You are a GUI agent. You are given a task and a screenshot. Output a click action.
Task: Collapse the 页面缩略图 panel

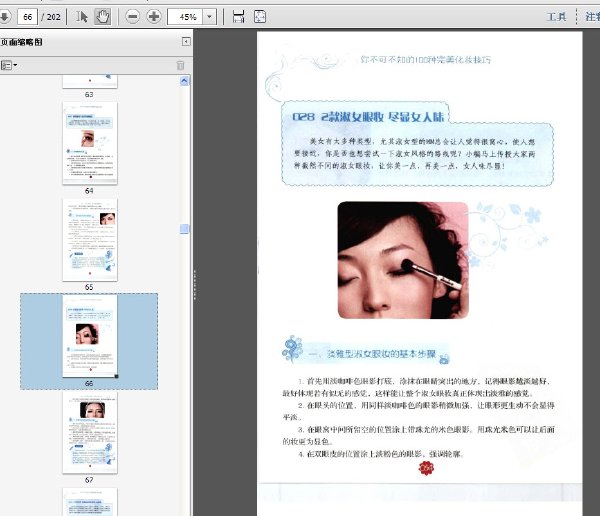pyautogui.click(x=186, y=41)
